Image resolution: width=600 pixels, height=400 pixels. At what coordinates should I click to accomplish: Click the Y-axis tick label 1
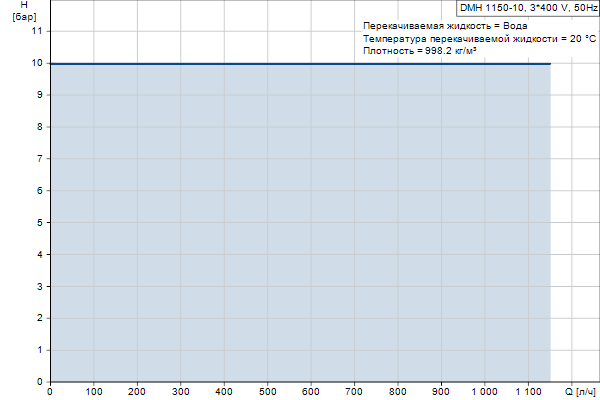tap(40, 349)
